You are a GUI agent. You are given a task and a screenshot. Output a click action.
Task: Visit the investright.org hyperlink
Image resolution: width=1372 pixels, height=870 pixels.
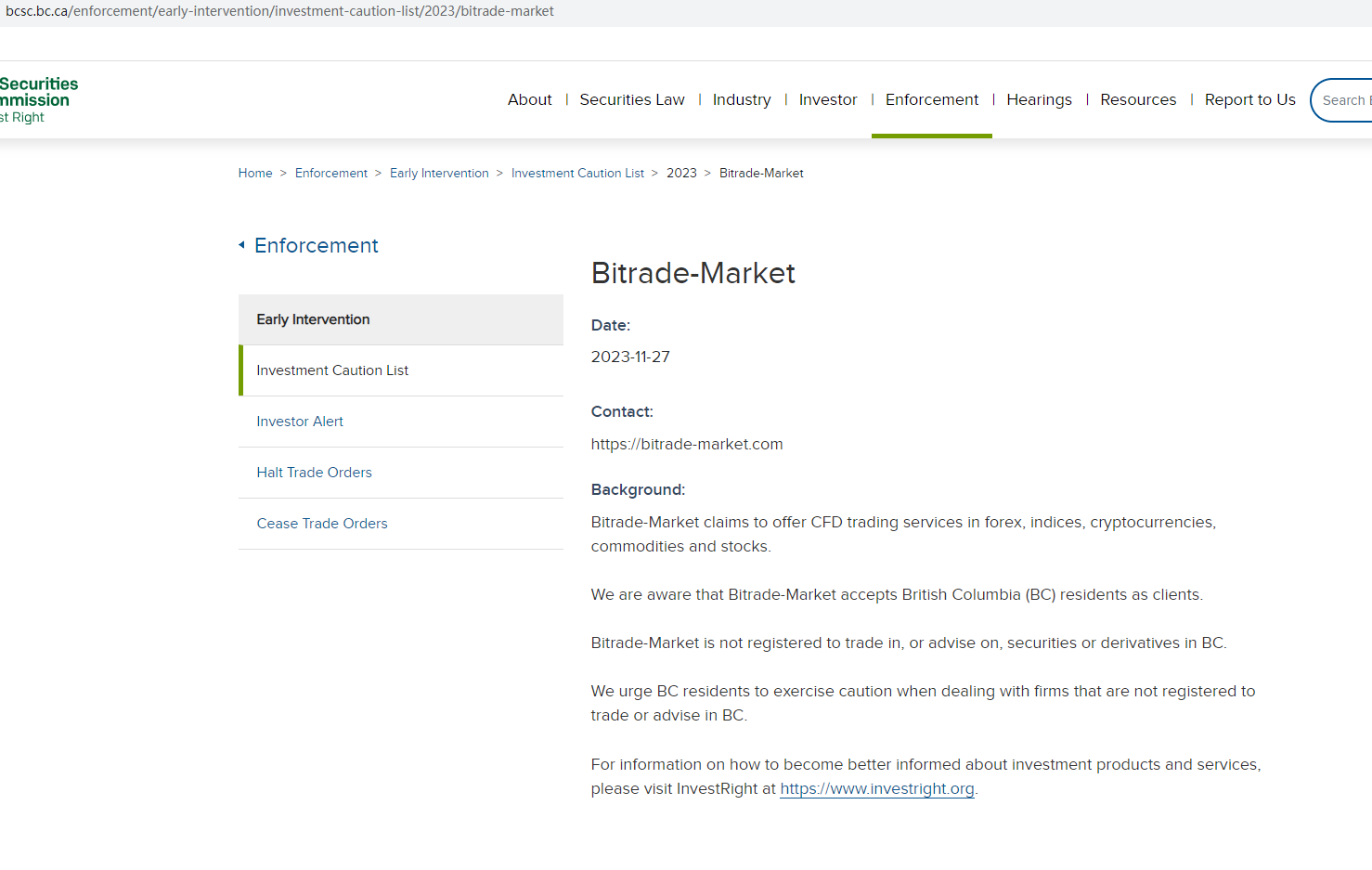click(x=876, y=789)
